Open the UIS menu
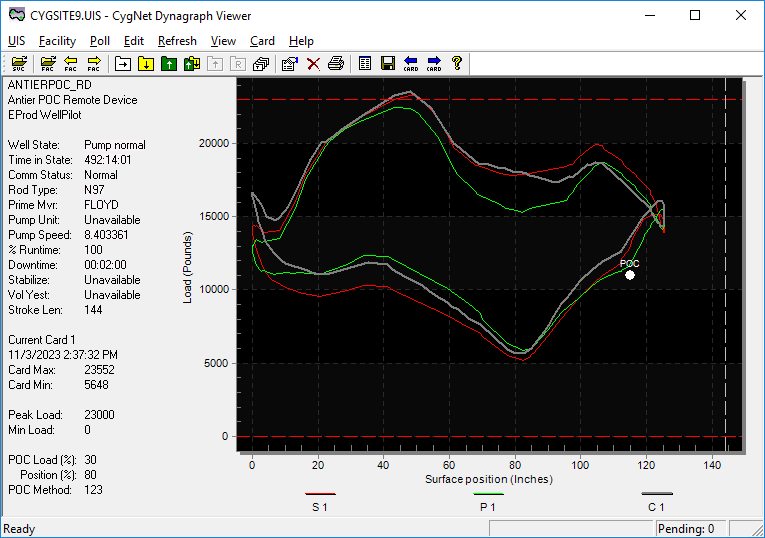765x538 pixels. pyautogui.click(x=17, y=41)
